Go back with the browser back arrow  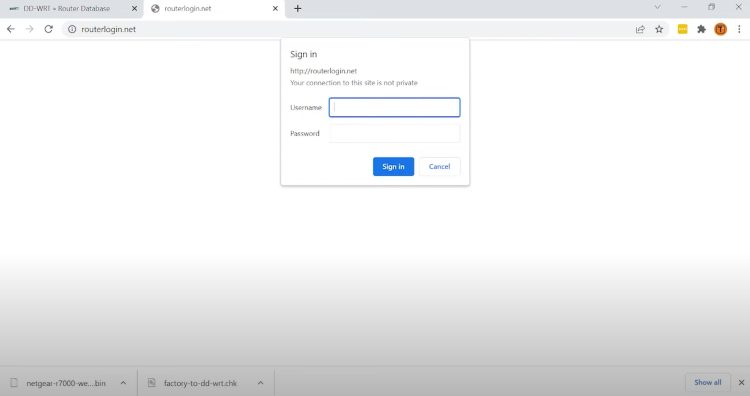coord(11,29)
